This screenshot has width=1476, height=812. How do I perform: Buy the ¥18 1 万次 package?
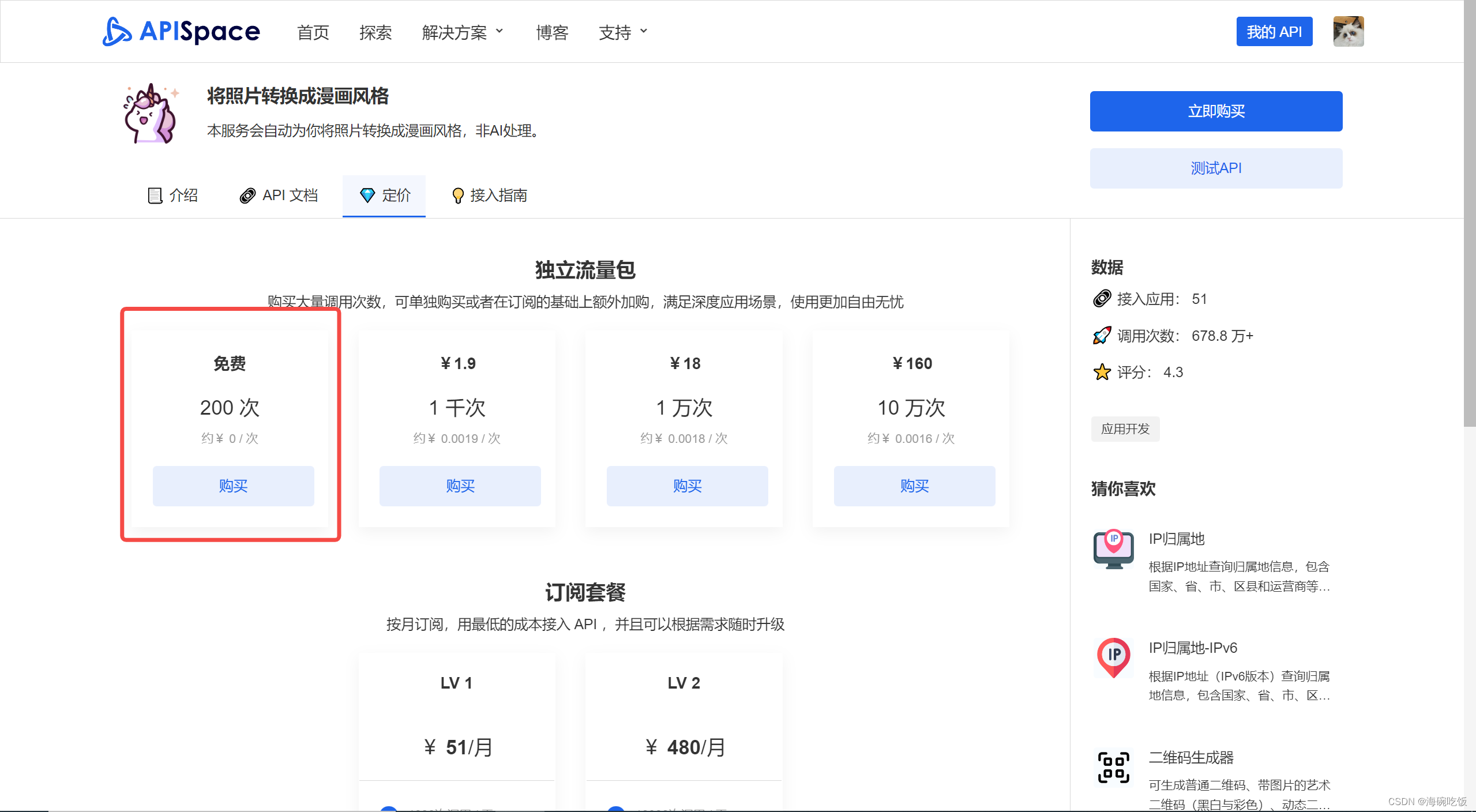[x=687, y=486]
